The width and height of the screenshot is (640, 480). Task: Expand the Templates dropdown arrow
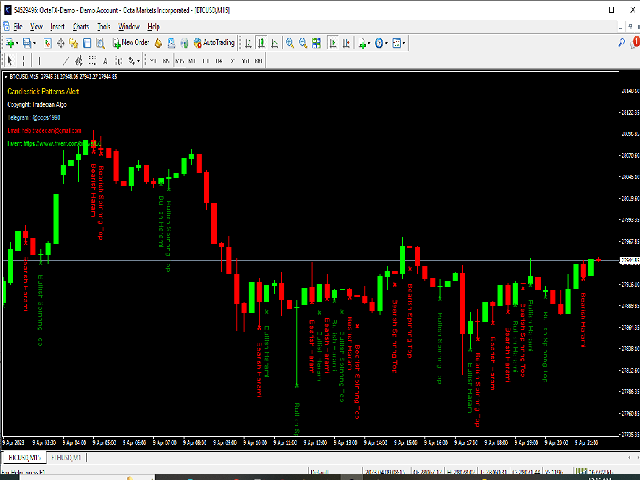pyautogui.click(x=404, y=43)
